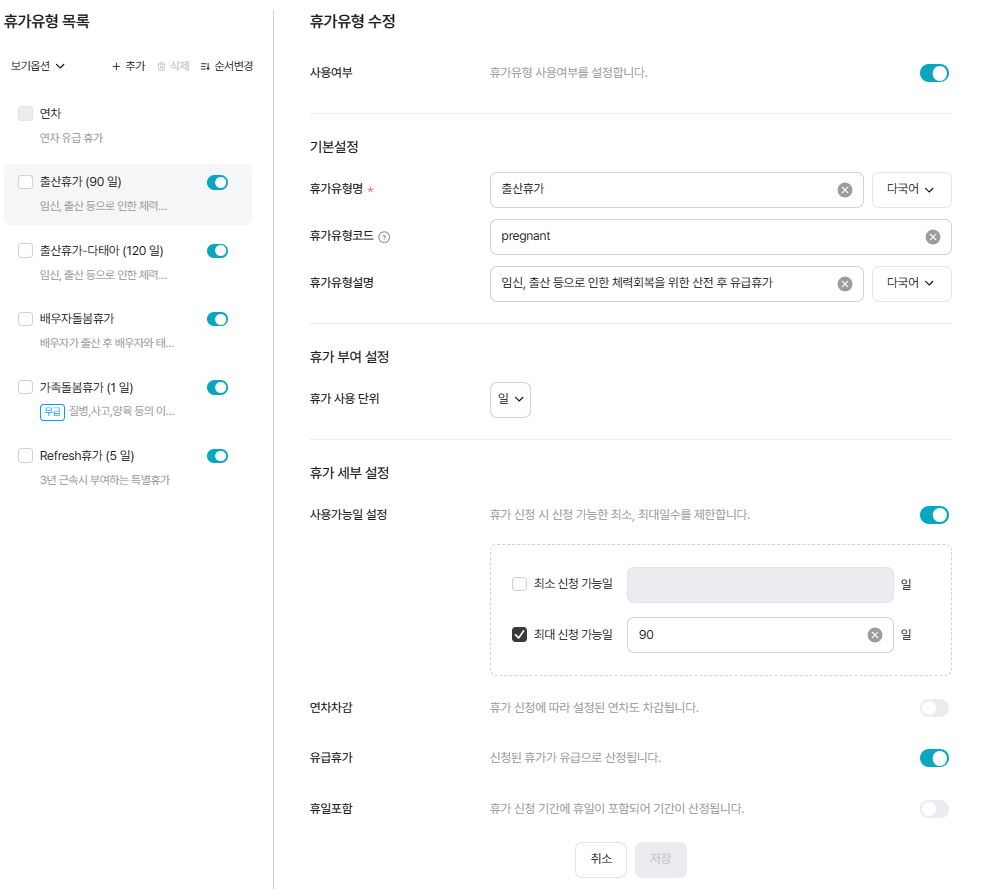
Task: Turn off 가족돌봄휴가 toggle in list
Action: [217, 387]
